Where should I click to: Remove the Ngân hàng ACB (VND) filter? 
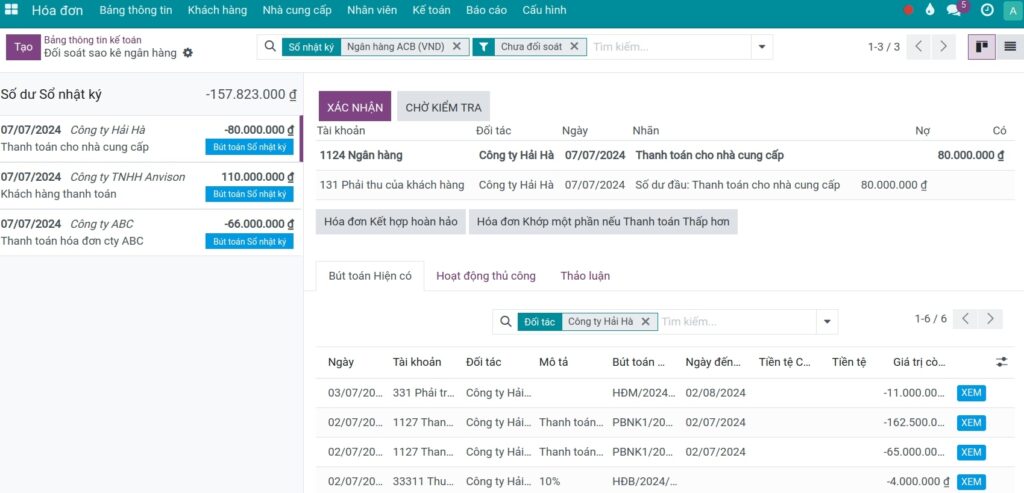coord(456,46)
